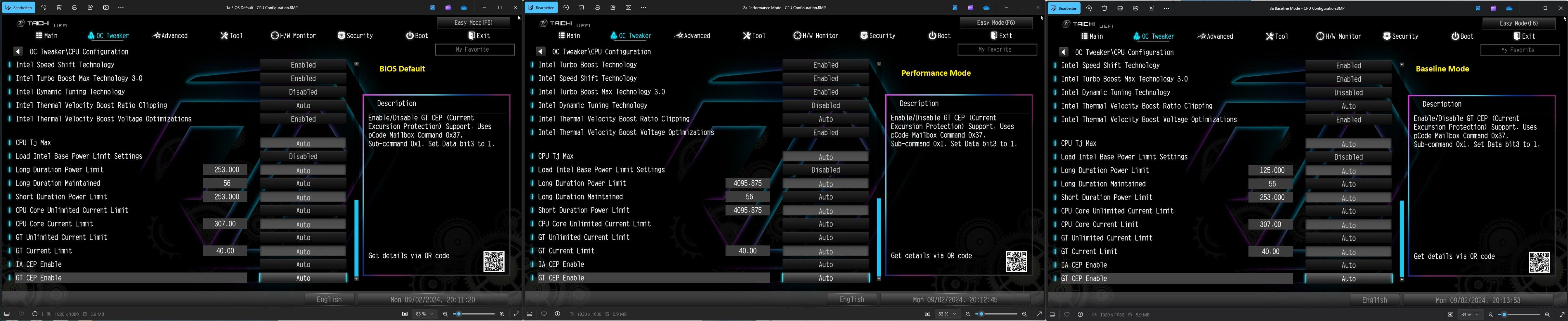Open the more options menu in BIOS Default window
This screenshot has height=321, width=1568.
pyautogui.click(x=121, y=8)
